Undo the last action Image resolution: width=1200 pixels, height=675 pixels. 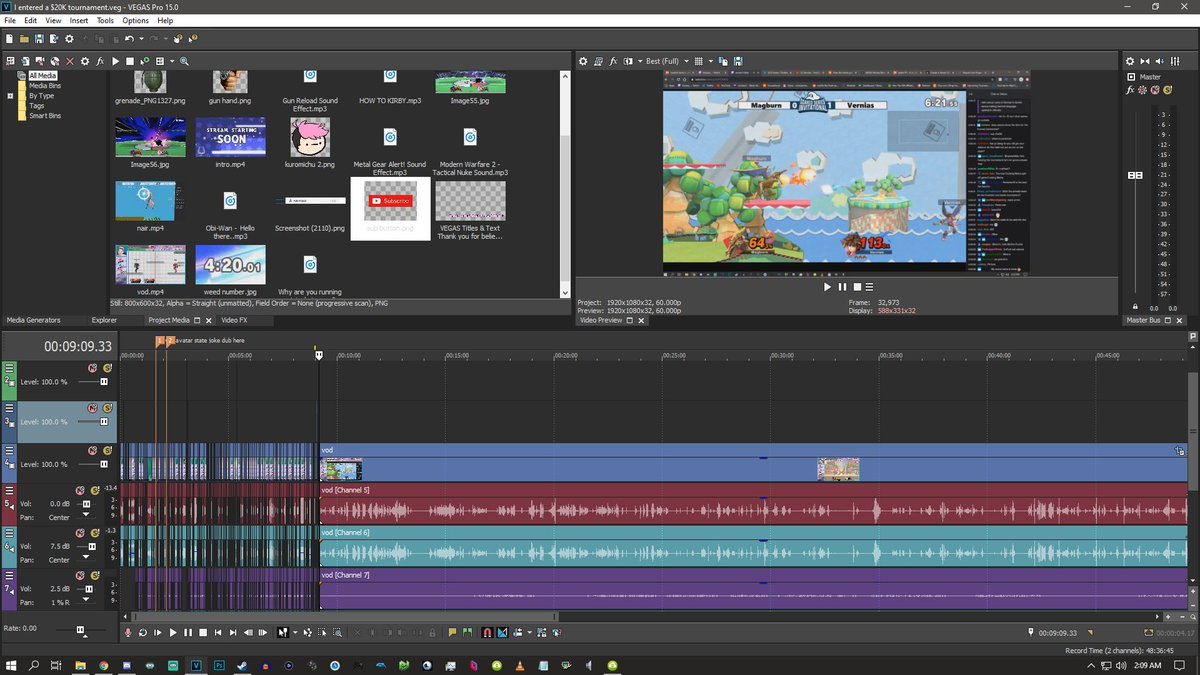pyautogui.click(x=129, y=39)
